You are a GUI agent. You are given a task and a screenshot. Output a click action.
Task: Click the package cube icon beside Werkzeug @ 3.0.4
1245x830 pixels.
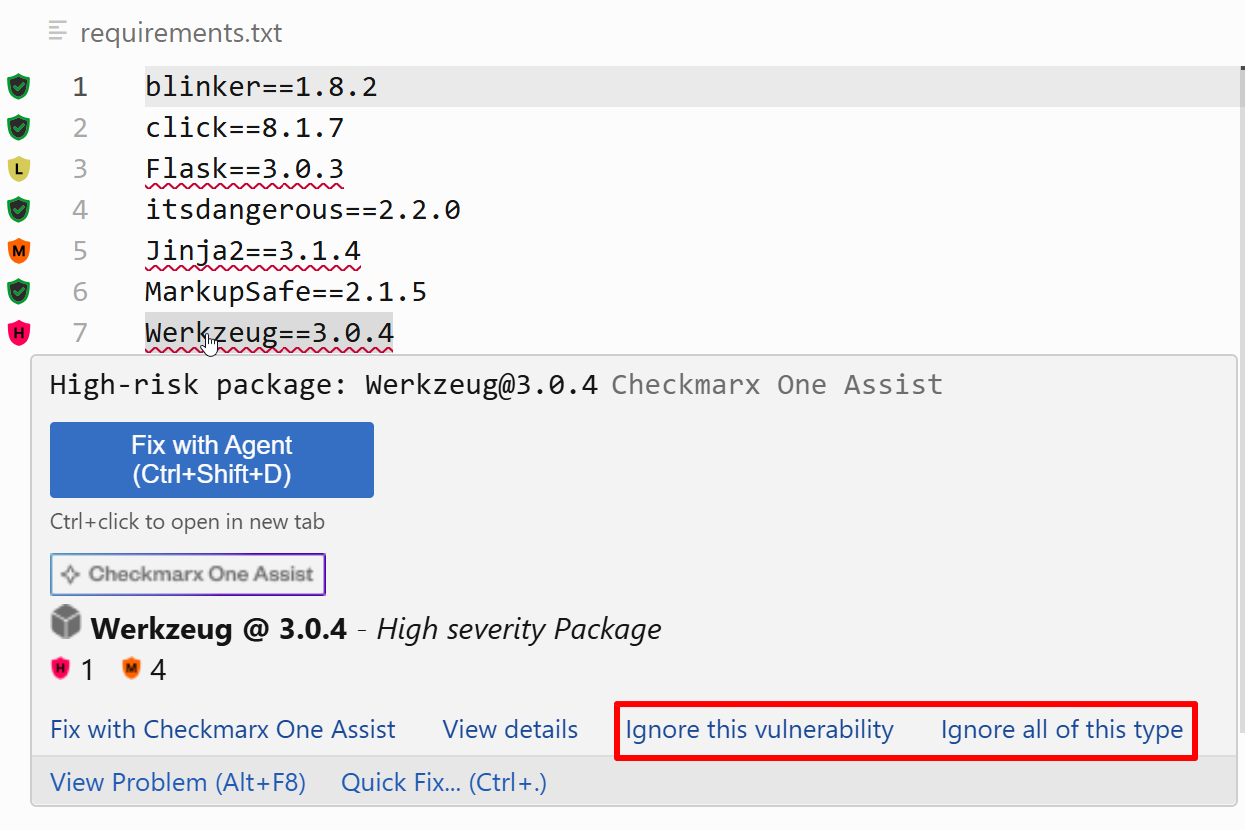point(66,623)
